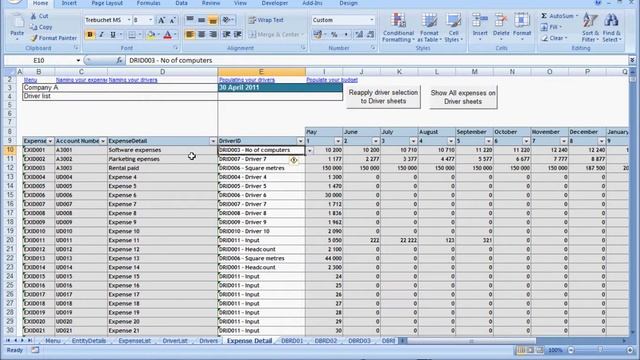
Task: Switch to the Data tab
Action: (x=181, y=3)
